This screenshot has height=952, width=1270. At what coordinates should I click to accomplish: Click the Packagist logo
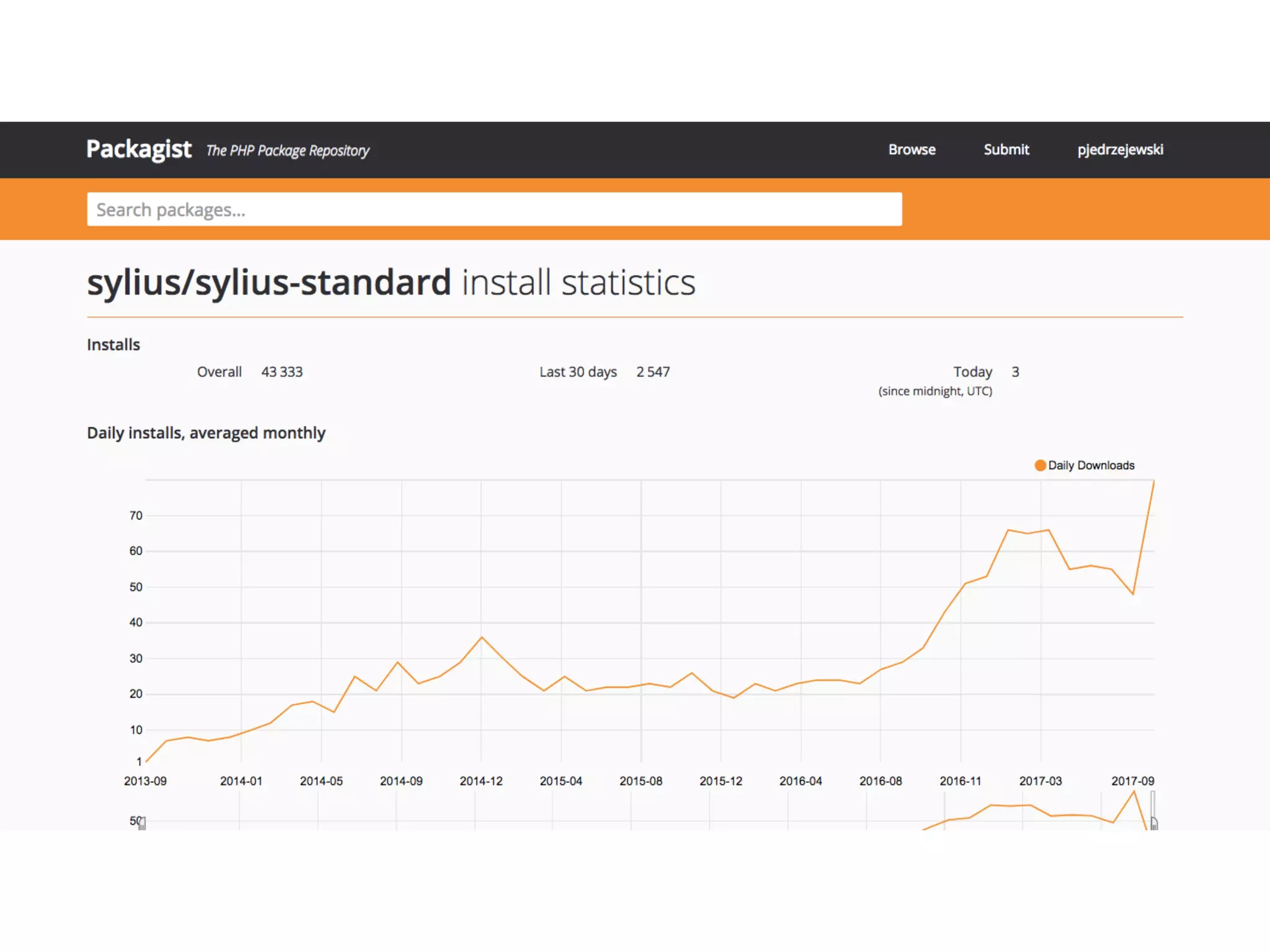pyautogui.click(x=139, y=149)
